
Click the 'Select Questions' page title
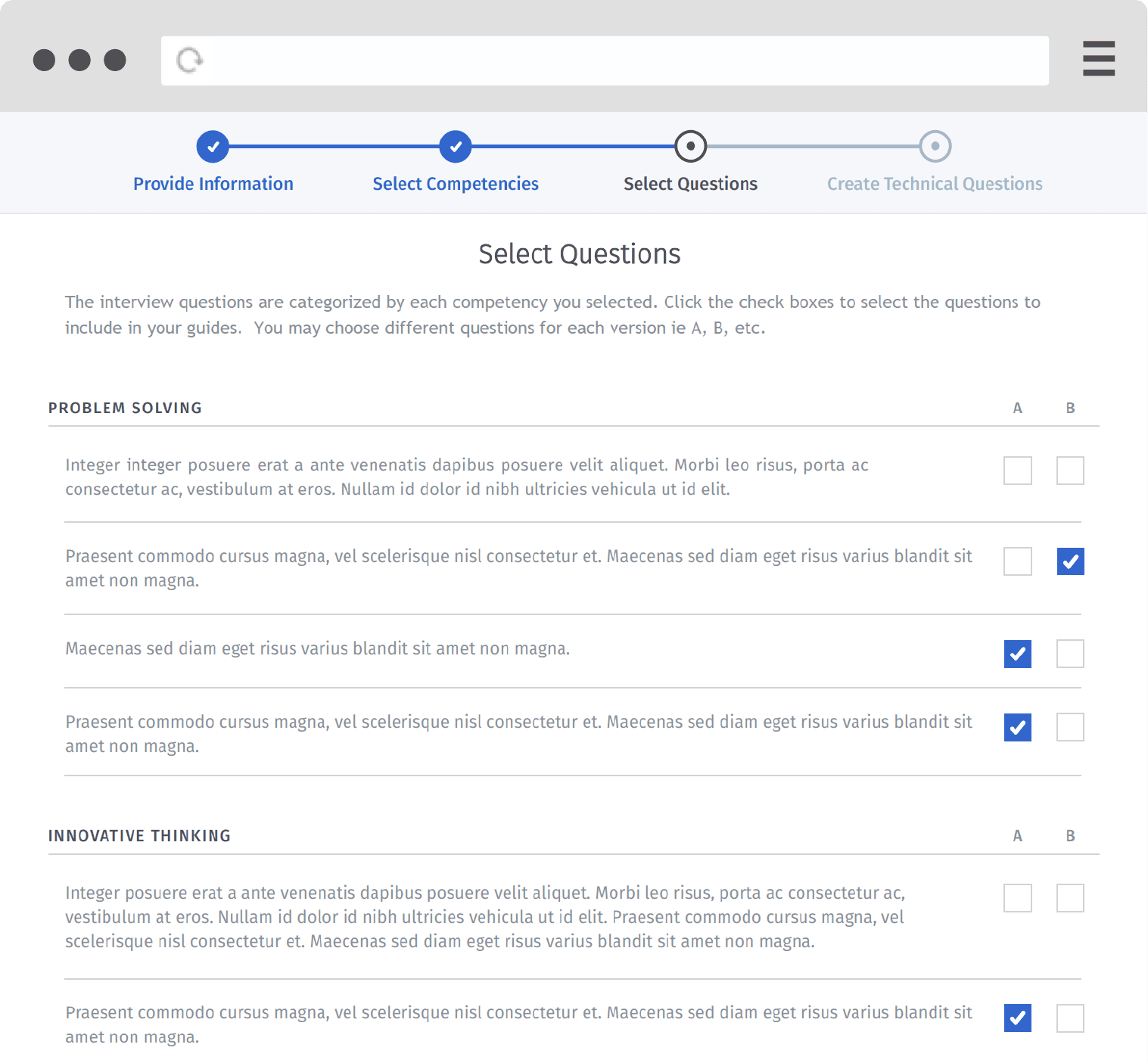(x=580, y=254)
